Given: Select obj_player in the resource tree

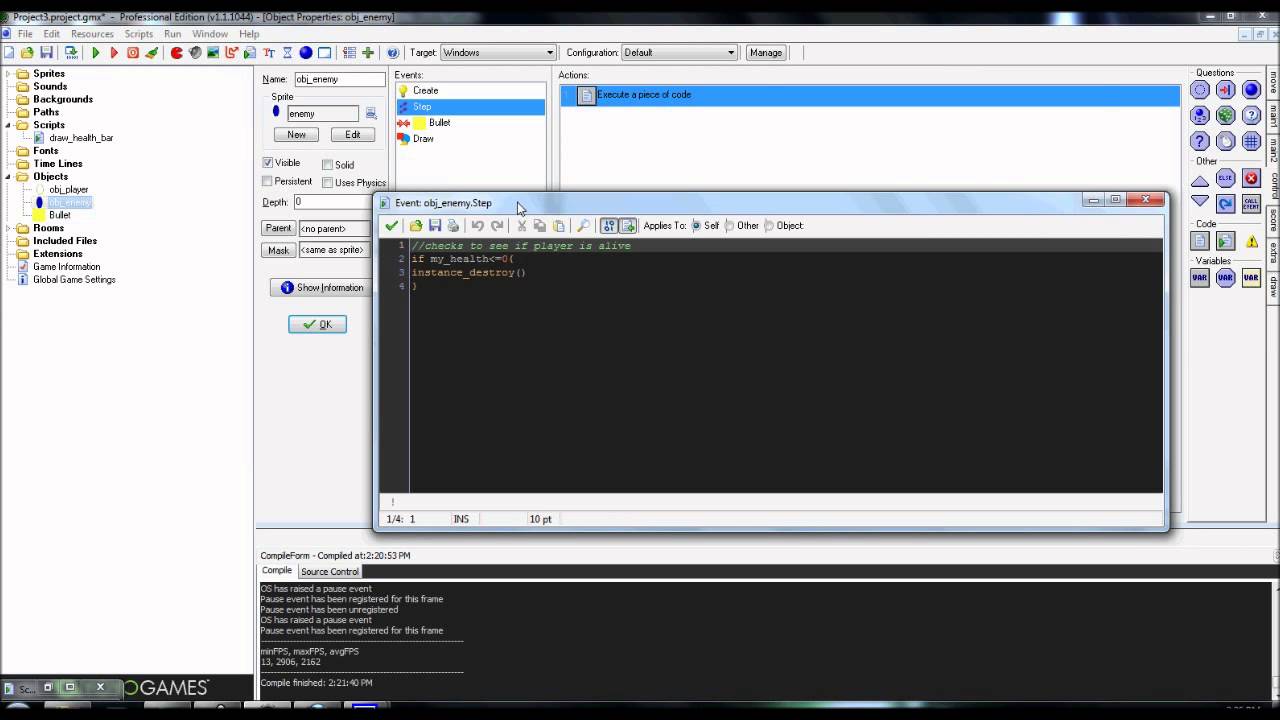Looking at the screenshot, I should (69, 190).
